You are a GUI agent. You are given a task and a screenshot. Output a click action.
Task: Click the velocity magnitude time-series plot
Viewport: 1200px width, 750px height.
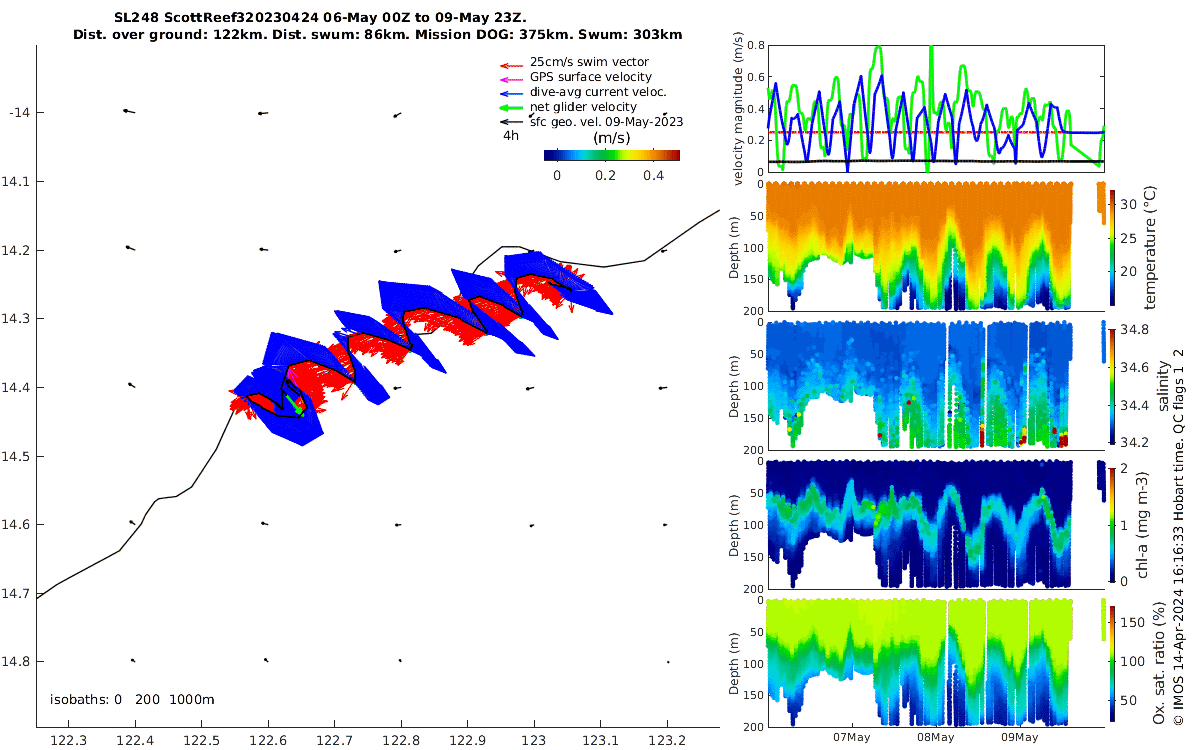pos(936,109)
